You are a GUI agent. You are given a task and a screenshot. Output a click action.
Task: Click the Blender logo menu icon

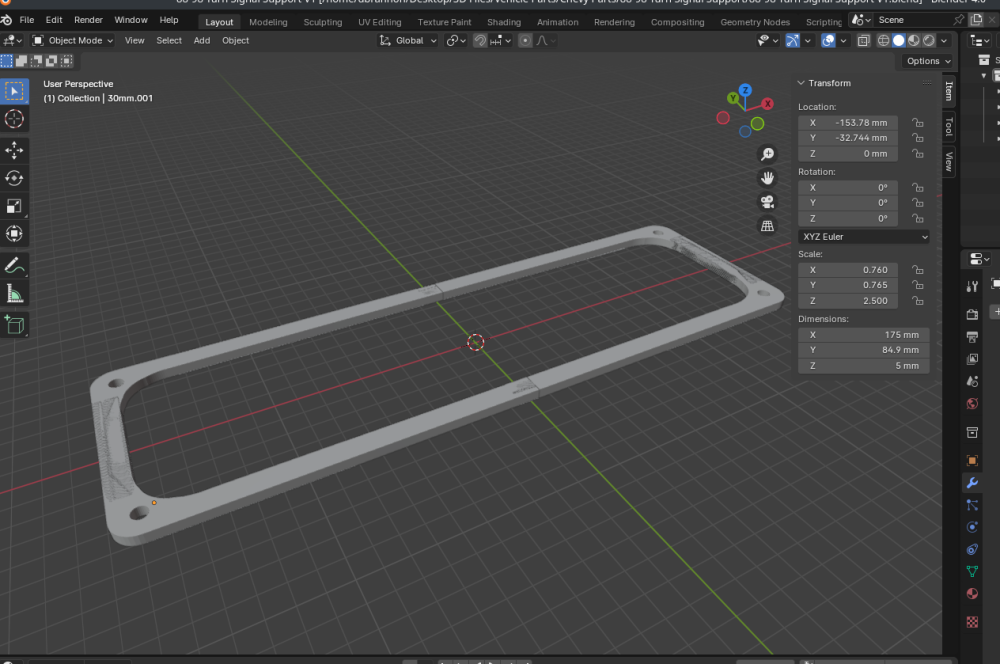point(6,20)
